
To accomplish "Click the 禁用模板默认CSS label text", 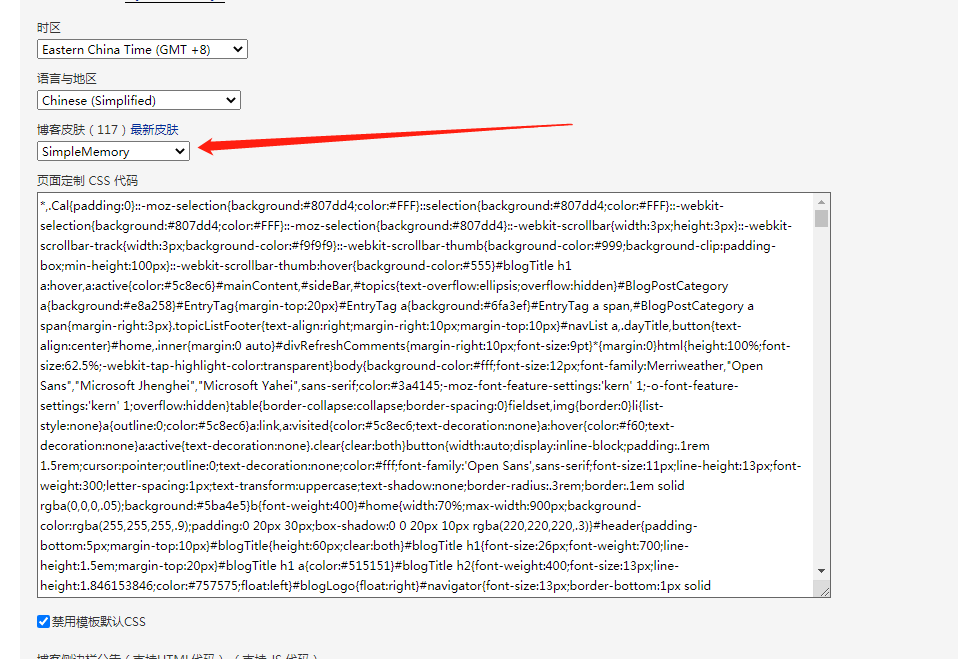I will (x=99, y=622).
